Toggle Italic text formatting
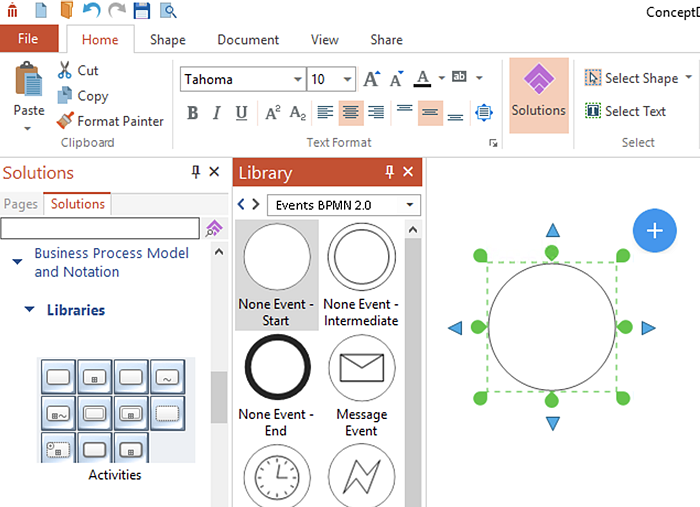Viewport: 700px width, 507px height. (x=217, y=113)
